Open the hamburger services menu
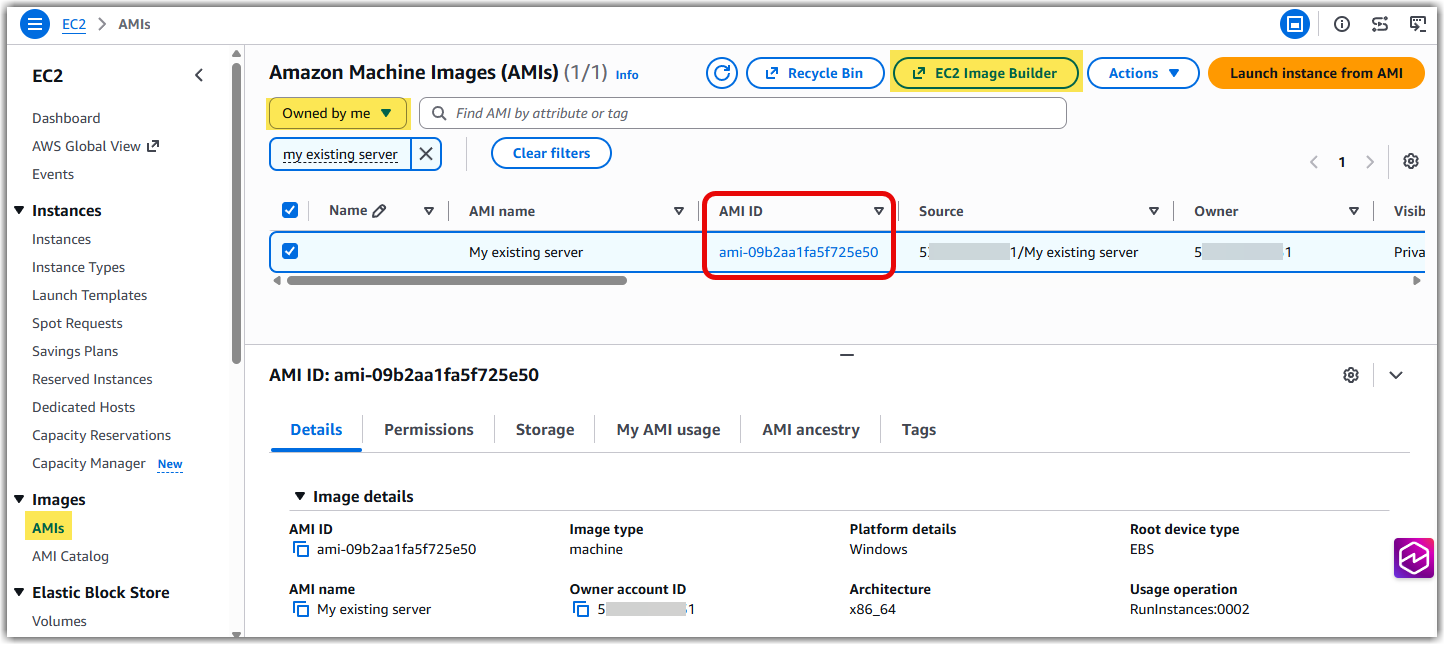Screen dimensions: 1445x645 (35, 24)
